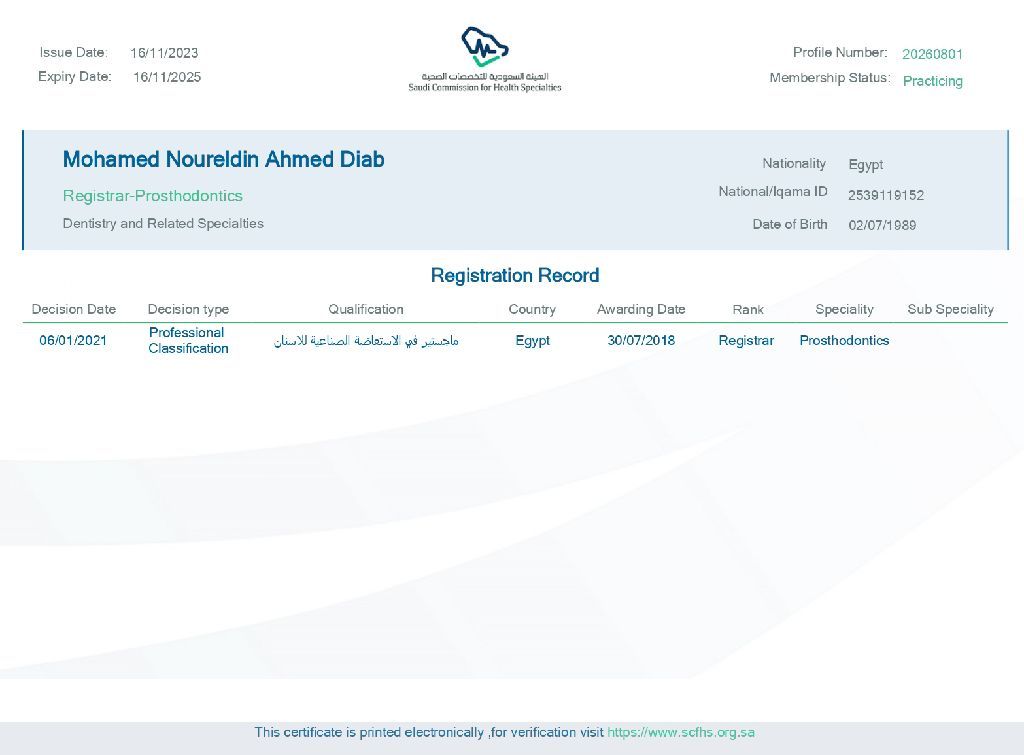1024x755 pixels.
Task: Click the Registration Record heading
Action: (514, 276)
